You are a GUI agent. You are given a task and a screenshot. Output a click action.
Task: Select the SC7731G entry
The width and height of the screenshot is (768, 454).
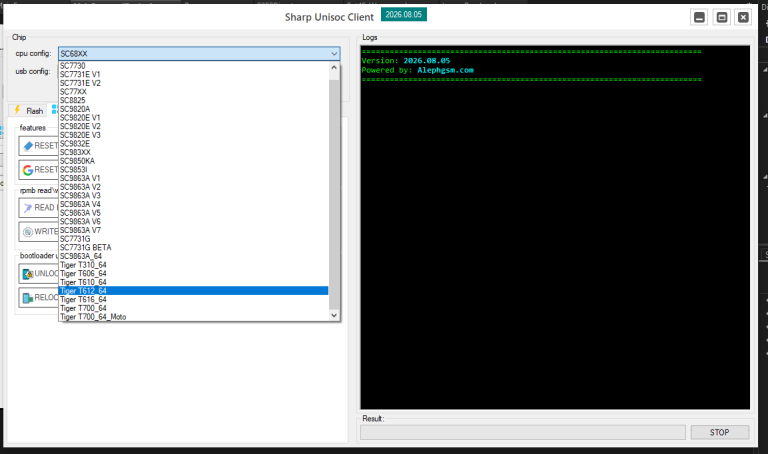coord(193,239)
